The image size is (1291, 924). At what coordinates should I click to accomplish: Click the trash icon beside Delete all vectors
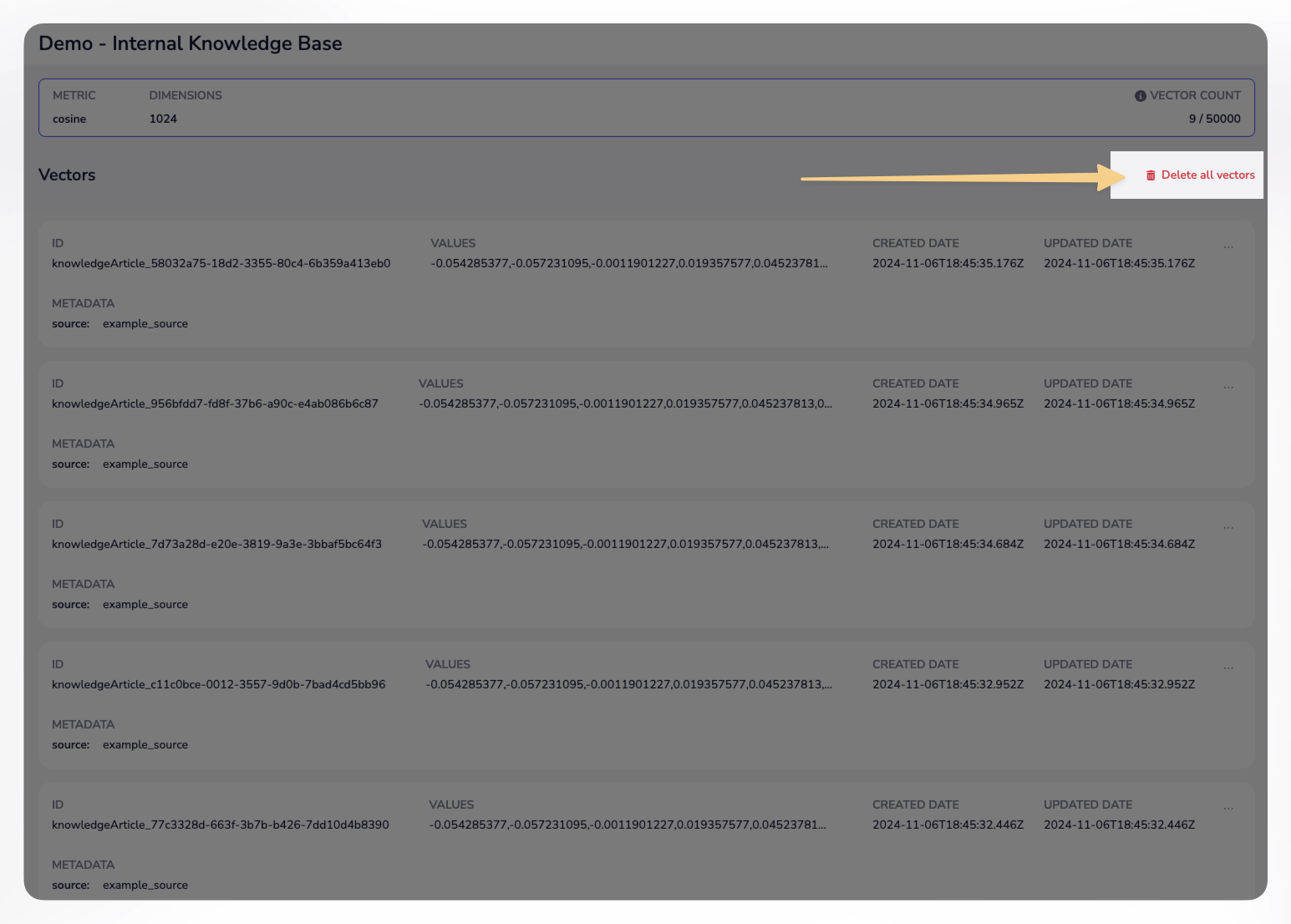1151,175
